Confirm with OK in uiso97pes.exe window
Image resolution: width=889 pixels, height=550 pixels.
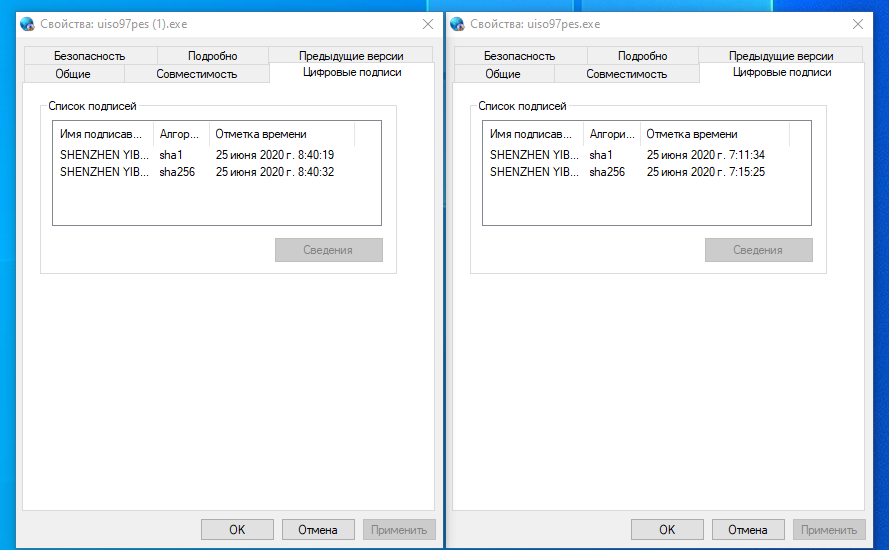(x=667, y=530)
